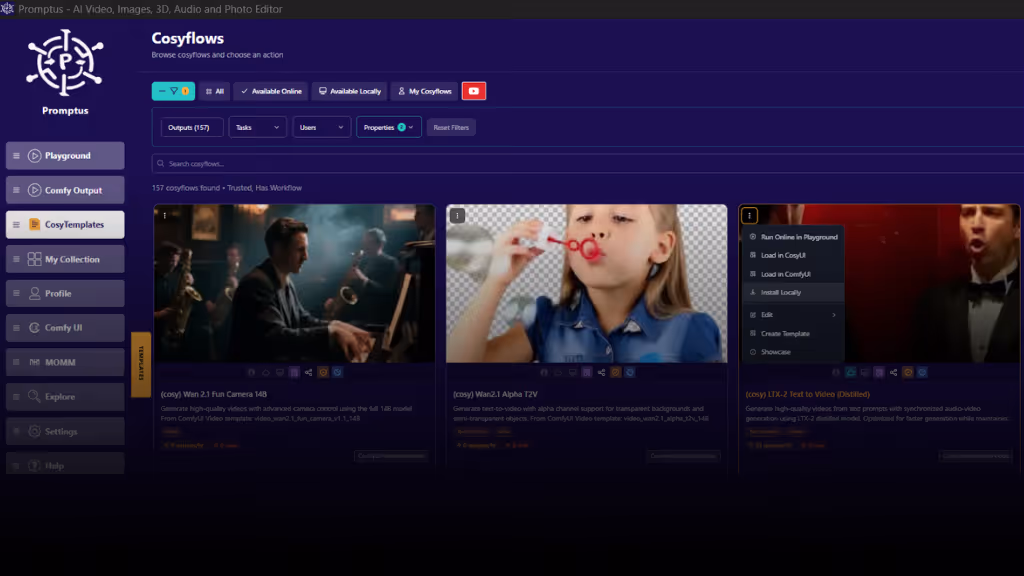Open Comfy UI from the sidebar

[65, 328]
